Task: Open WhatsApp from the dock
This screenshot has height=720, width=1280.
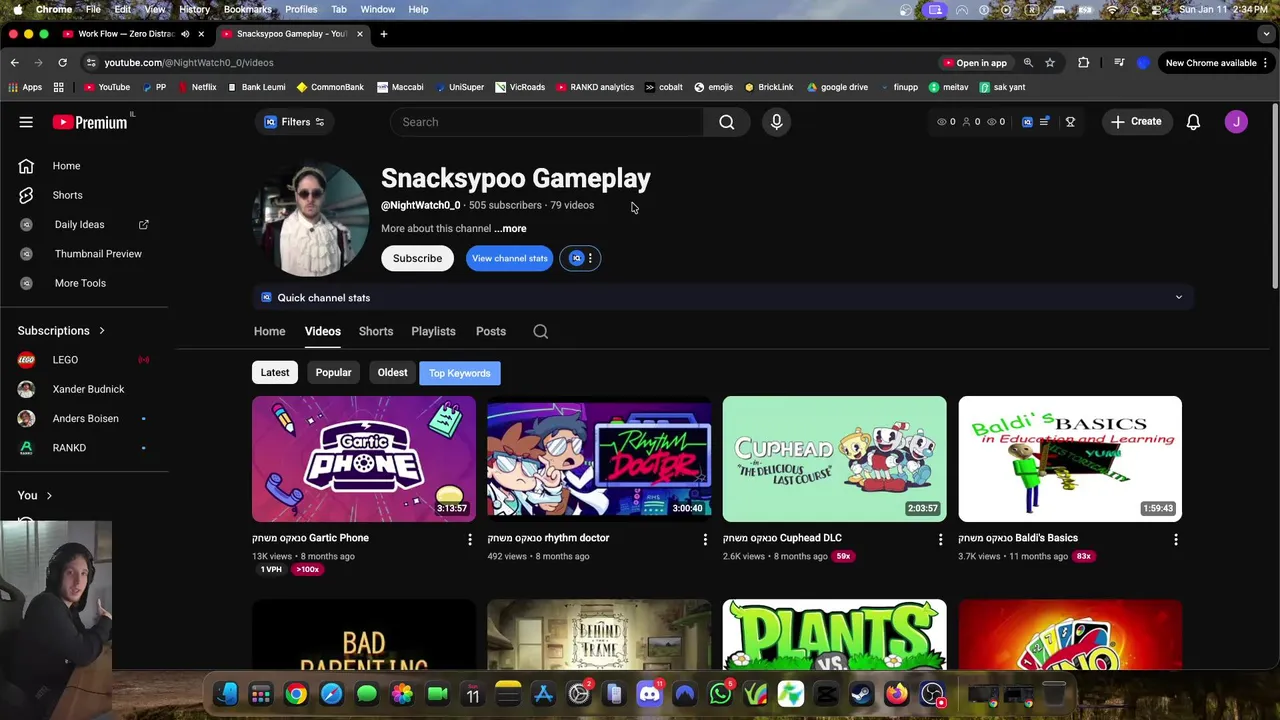Action: tap(720, 694)
